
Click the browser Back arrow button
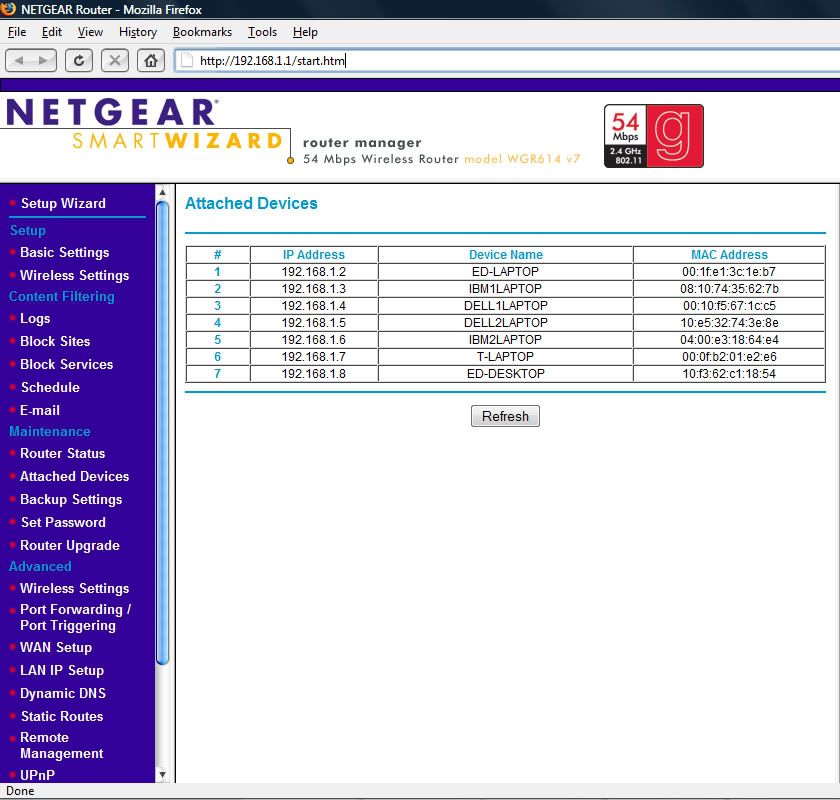tap(18, 61)
